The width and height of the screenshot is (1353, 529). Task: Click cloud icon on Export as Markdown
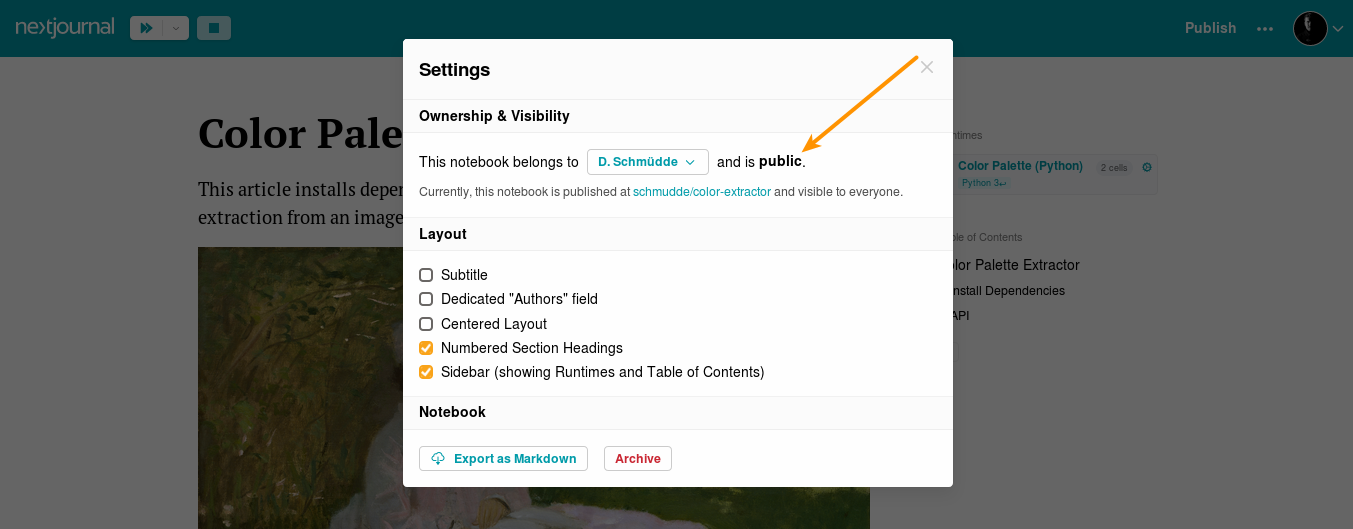[438, 458]
